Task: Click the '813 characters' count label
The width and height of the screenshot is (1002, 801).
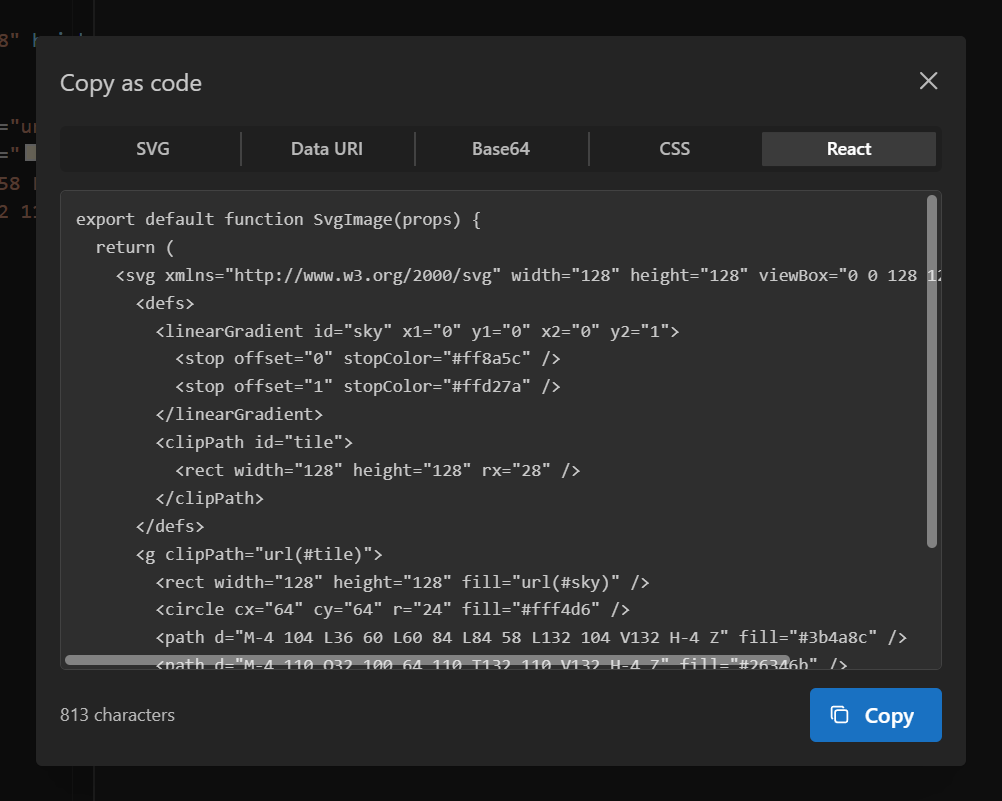Action: [x=117, y=715]
